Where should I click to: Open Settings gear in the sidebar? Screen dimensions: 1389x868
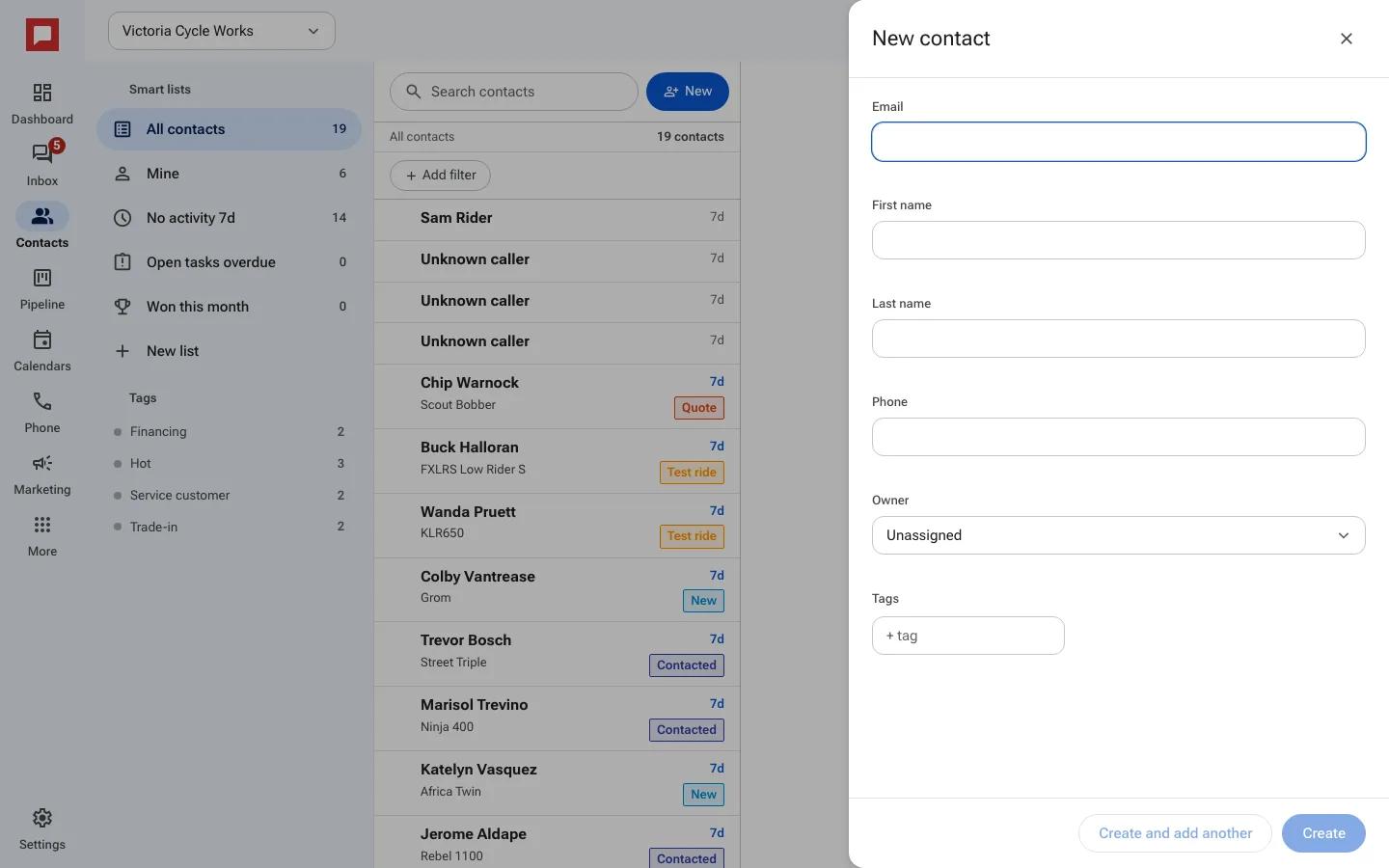[x=42, y=828]
